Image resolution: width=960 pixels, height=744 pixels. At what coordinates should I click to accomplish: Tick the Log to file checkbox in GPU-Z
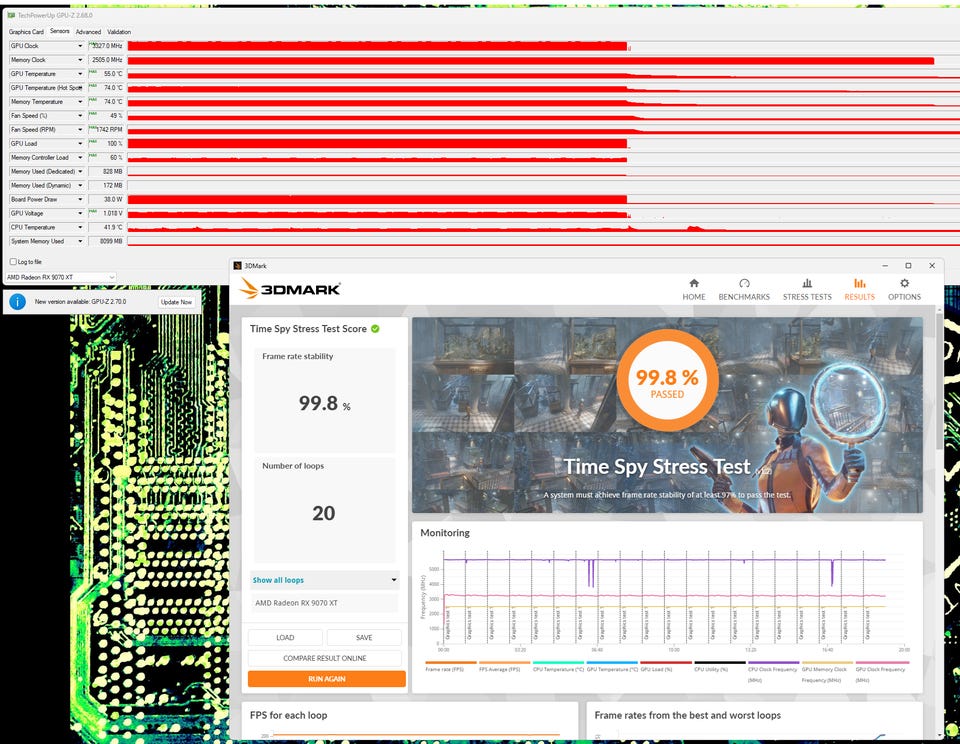pos(13,261)
